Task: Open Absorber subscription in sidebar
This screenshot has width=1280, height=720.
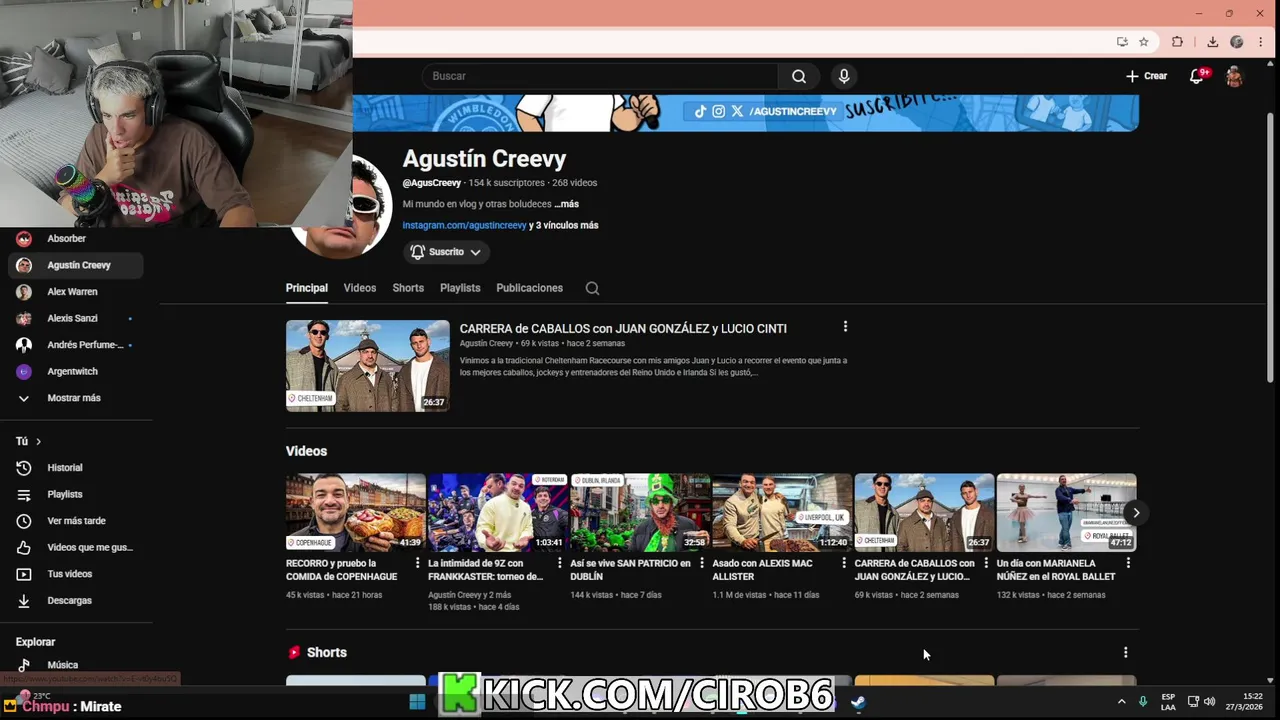Action: pyautogui.click(x=76, y=239)
